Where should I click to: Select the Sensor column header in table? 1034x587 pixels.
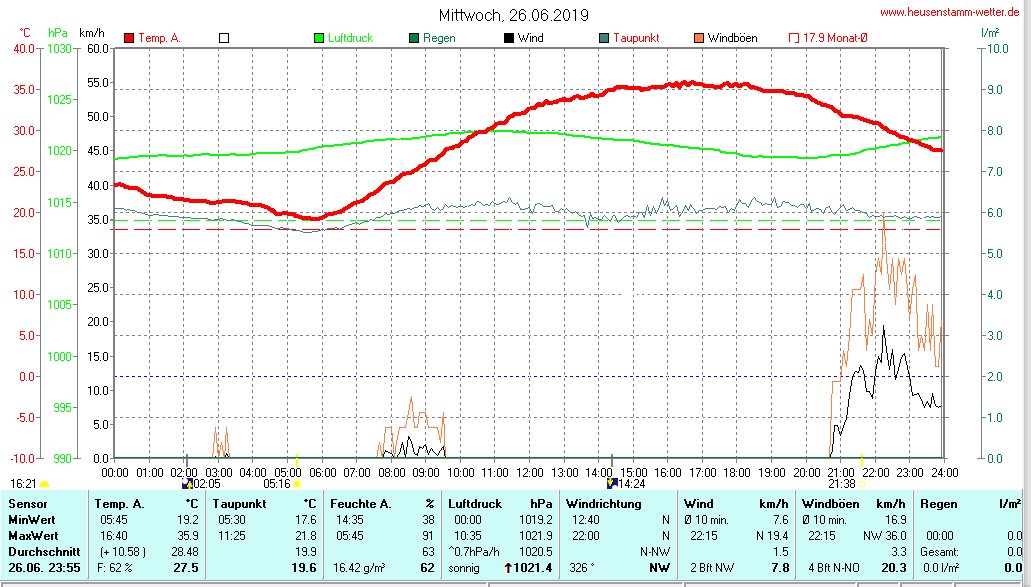pyautogui.click(x=27, y=503)
